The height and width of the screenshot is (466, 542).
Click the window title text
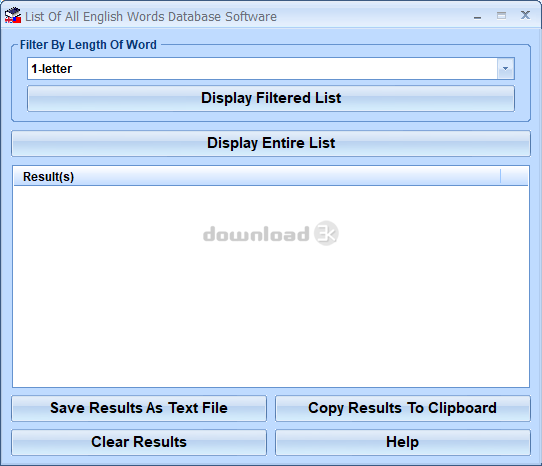pyautogui.click(x=151, y=17)
